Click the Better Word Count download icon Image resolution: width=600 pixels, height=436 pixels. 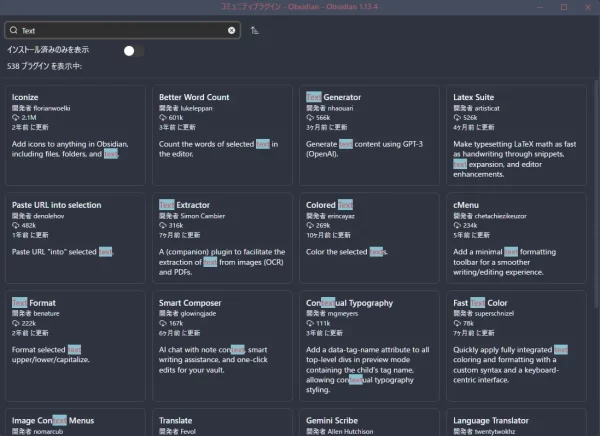coord(163,118)
